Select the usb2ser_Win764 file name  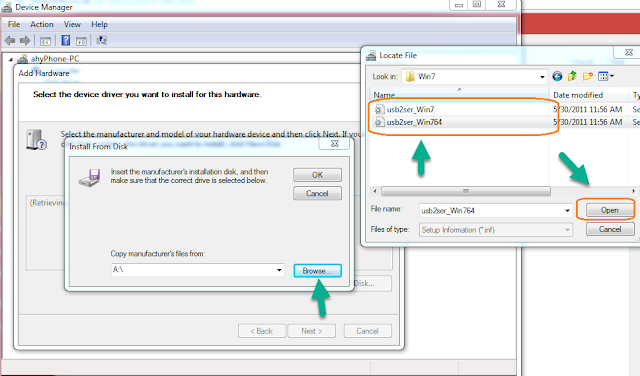pos(414,122)
